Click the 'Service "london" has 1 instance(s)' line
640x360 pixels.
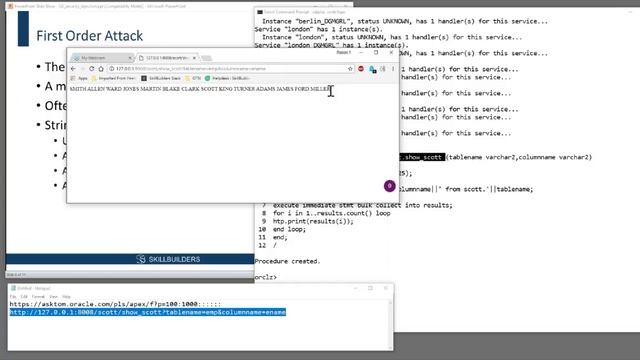click(x=319, y=29)
